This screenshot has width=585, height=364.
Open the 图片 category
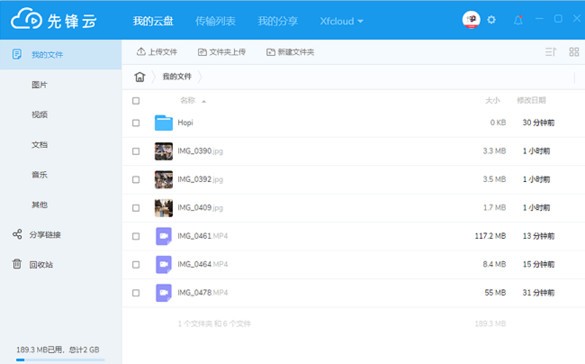click(39, 85)
